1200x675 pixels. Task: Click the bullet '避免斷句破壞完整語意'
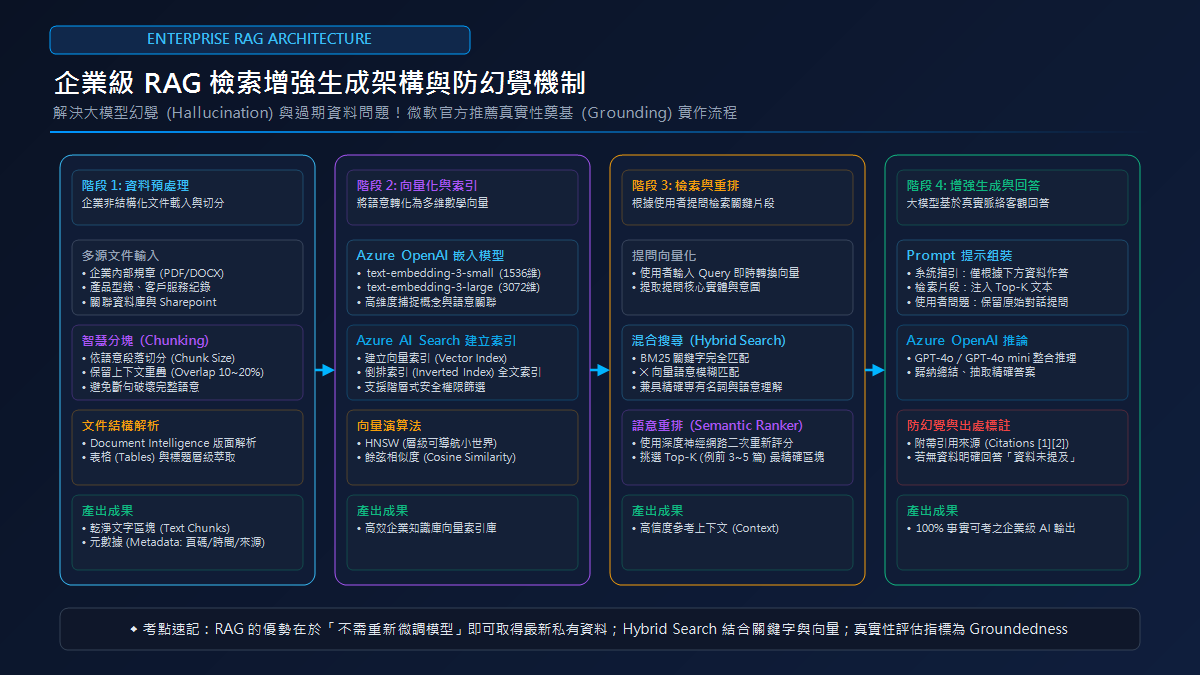(x=144, y=386)
